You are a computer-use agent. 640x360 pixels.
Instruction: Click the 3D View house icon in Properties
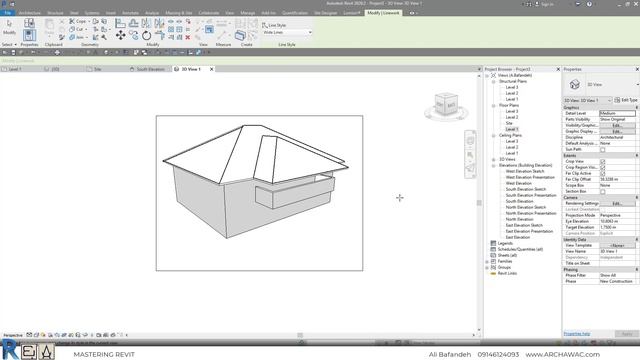pos(575,84)
